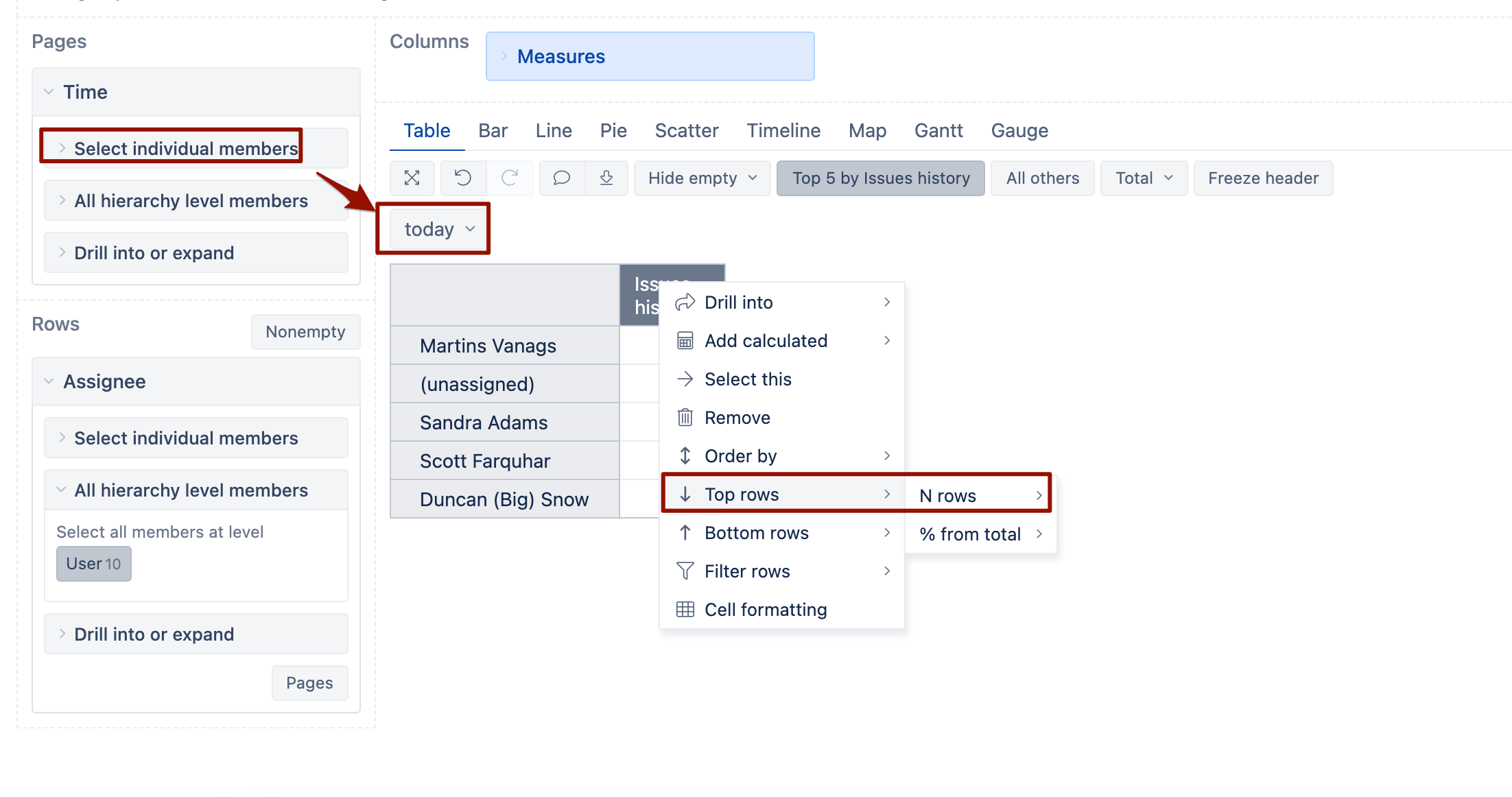Switch to the Gantt chart tab
The width and height of the screenshot is (1512, 797).
(938, 130)
